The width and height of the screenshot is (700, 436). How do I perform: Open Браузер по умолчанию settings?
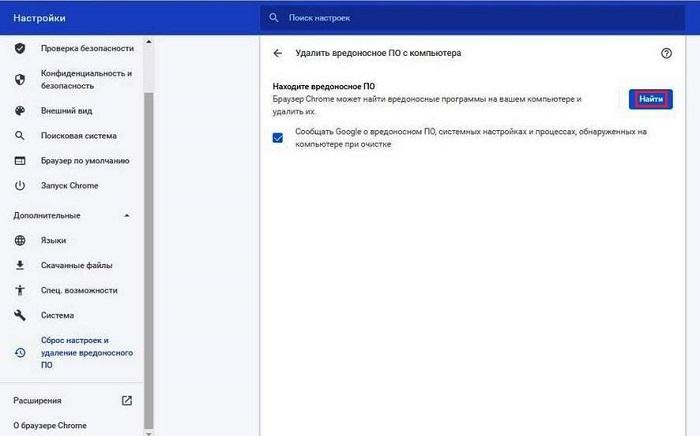(x=85, y=161)
